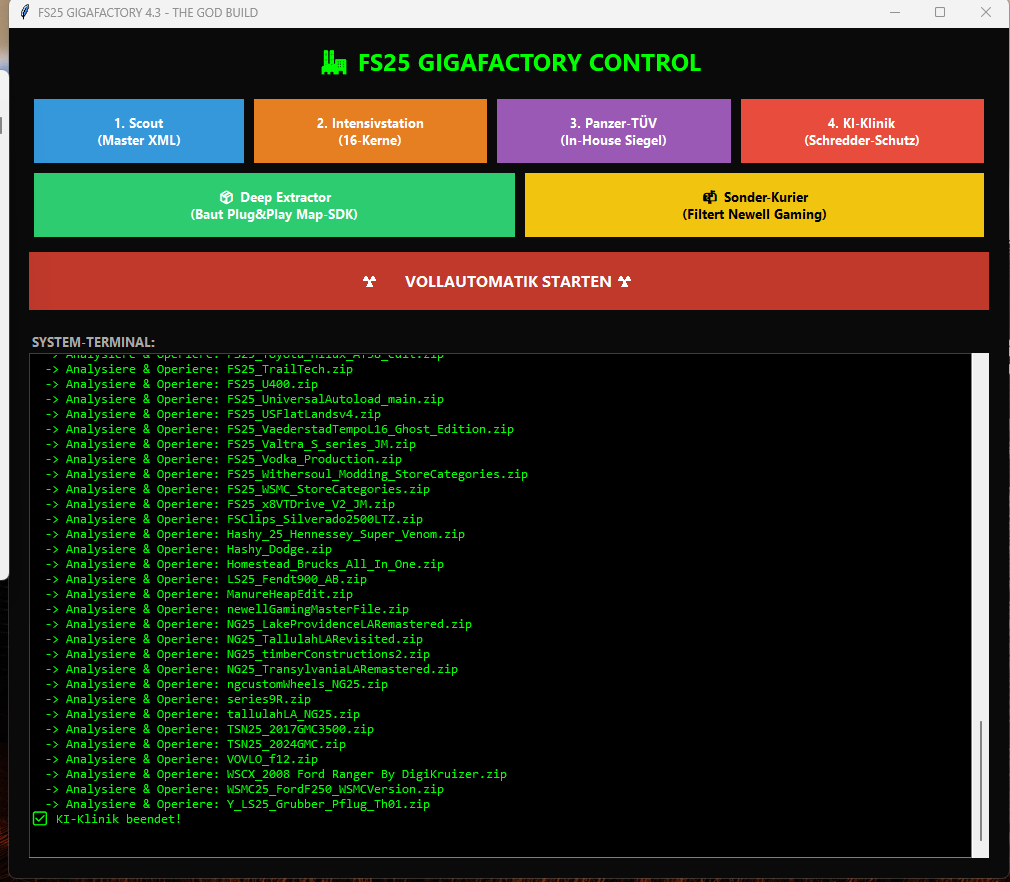Viewport: 1010px width, 882px height.
Task: Click the green factory icon in the header
Action: [334, 63]
